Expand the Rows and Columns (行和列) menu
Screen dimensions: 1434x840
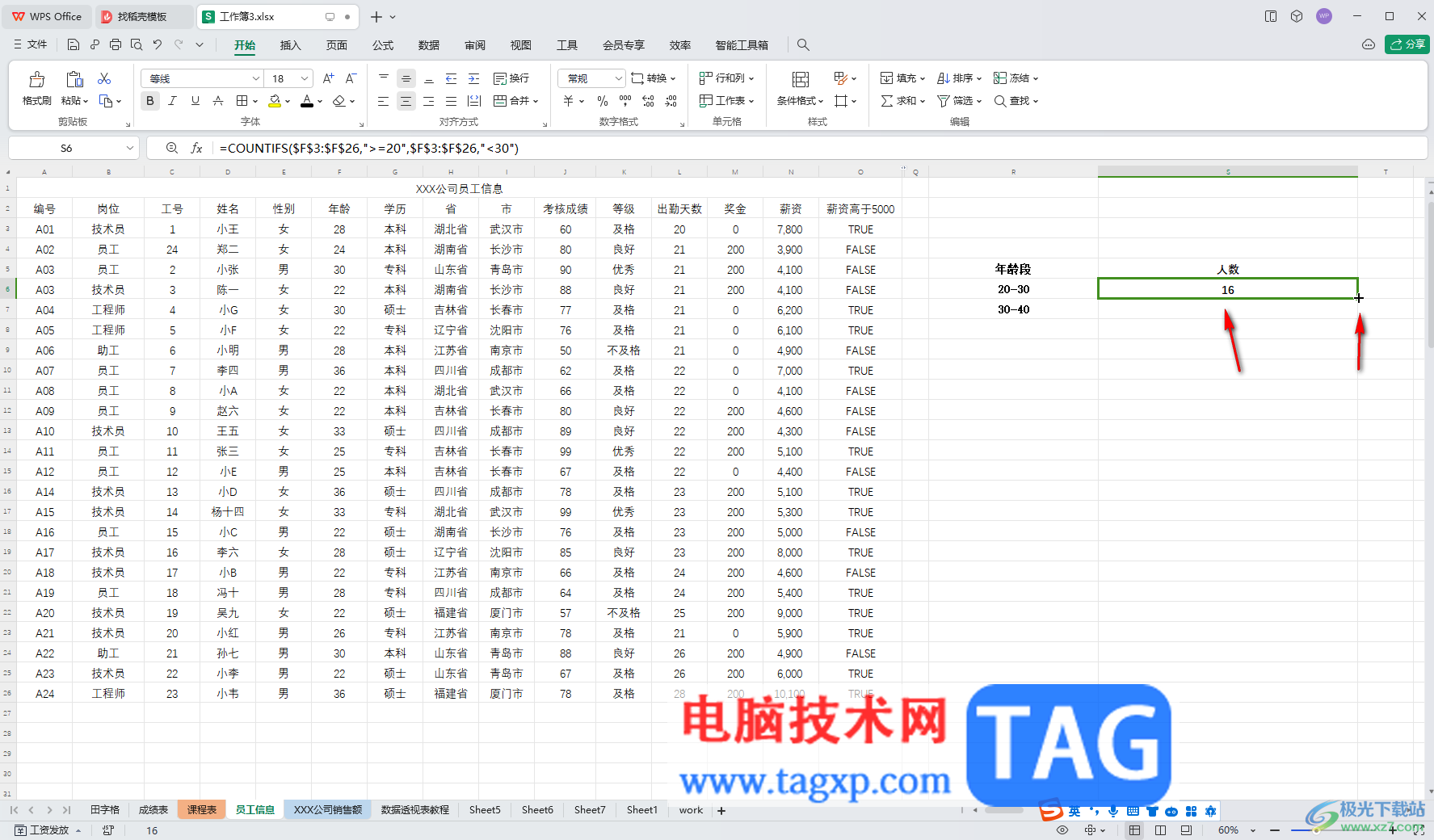coord(726,78)
